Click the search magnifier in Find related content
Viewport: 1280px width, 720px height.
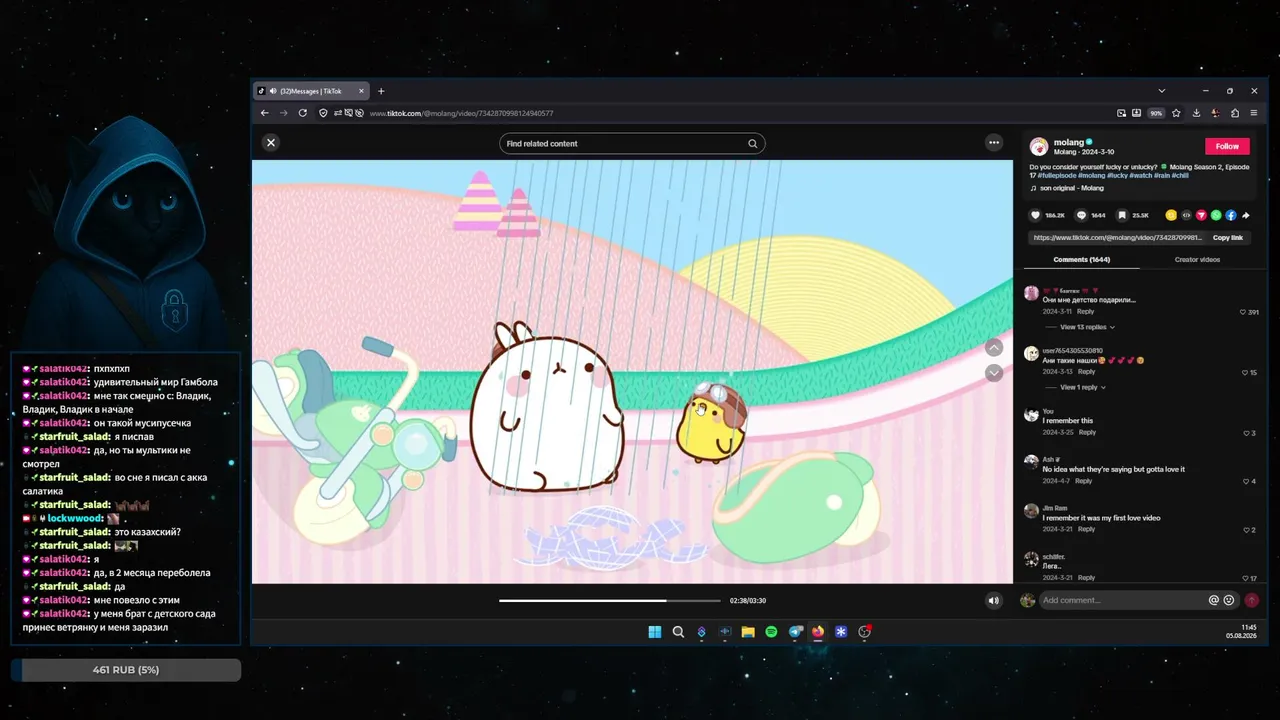pyautogui.click(x=752, y=144)
